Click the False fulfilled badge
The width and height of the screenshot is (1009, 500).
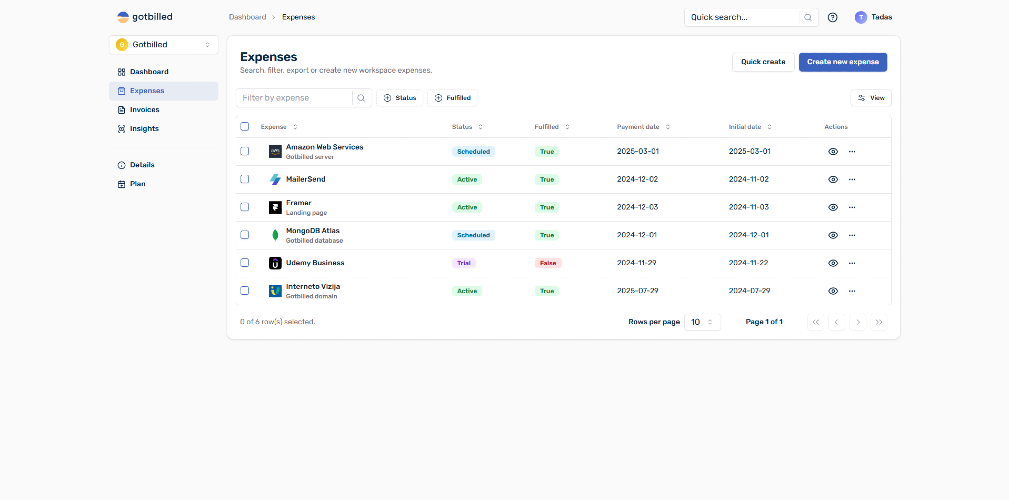(x=548, y=263)
